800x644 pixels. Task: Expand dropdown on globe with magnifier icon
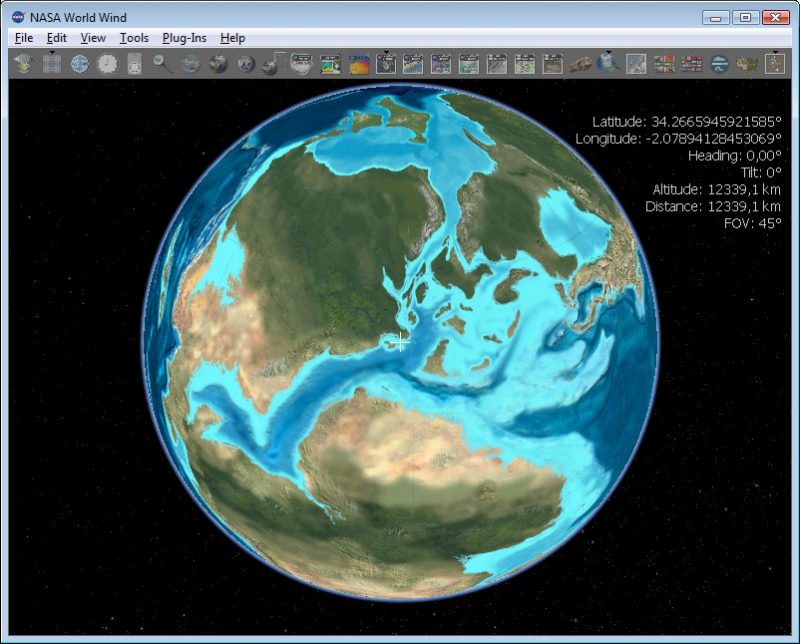pyautogui.click(x=608, y=52)
